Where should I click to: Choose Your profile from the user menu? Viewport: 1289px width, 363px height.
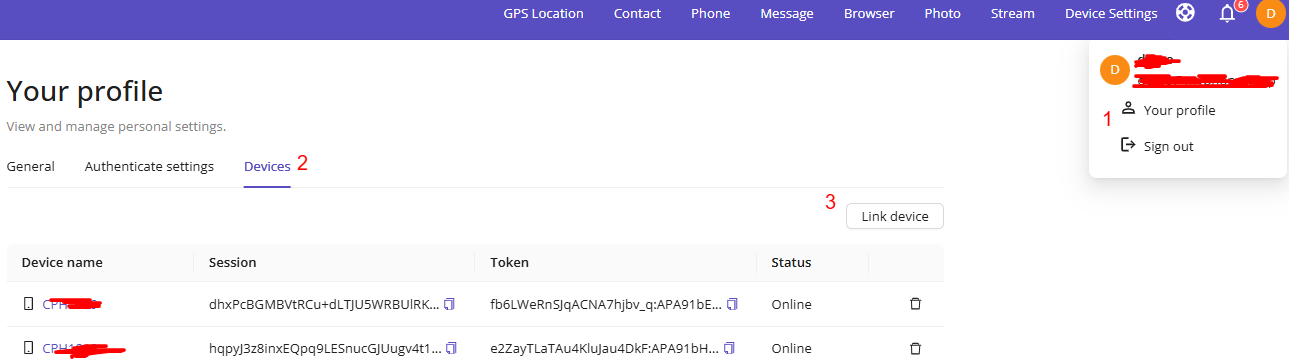tap(1179, 110)
